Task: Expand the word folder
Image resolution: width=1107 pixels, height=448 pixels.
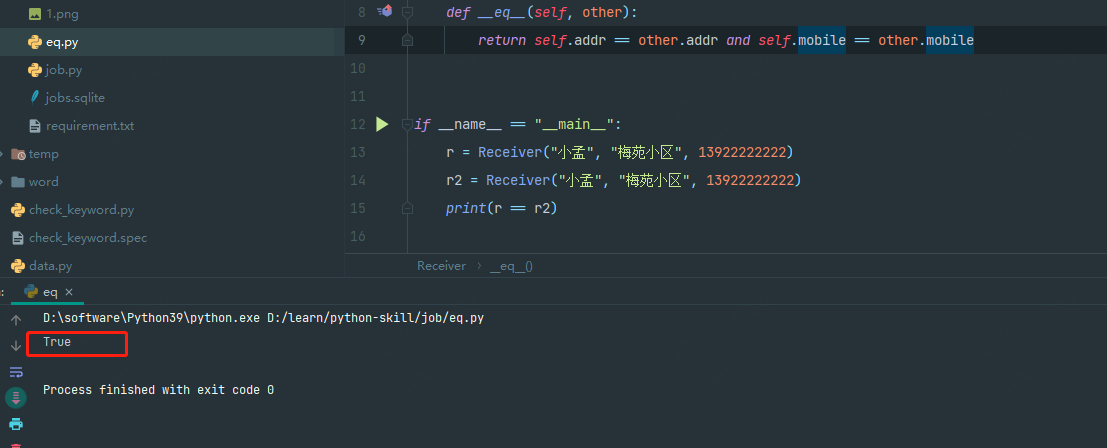Action: (x=3, y=182)
